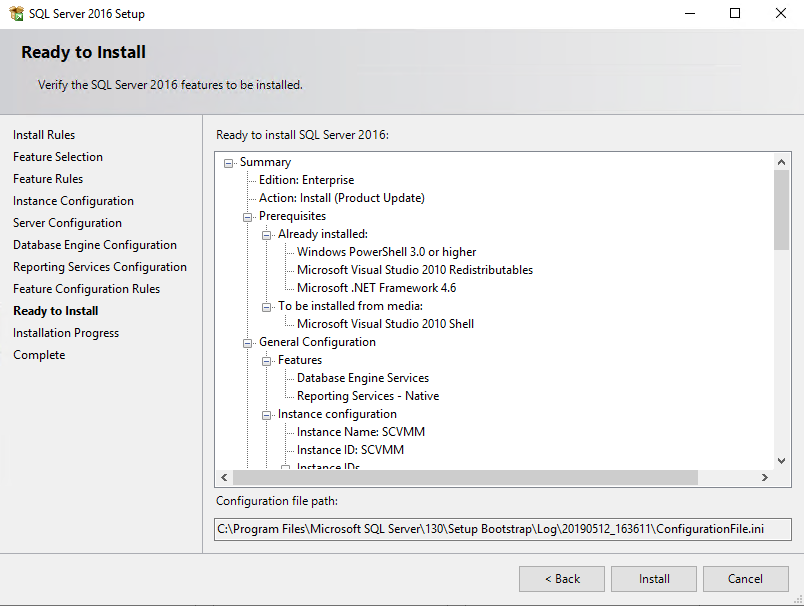Collapse the General Configuration node
This screenshot has height=606, width=804.
click(x=247, y=343)
